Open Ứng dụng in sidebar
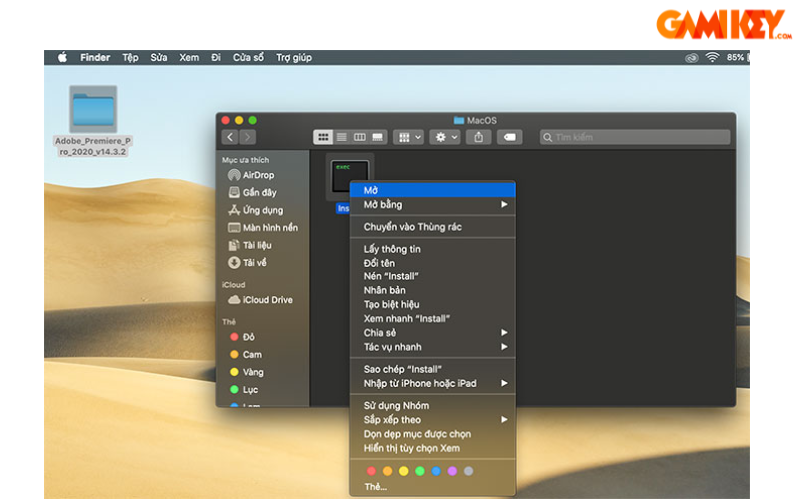800x500 pixels. pyautogui.click(x=263, y=210)
